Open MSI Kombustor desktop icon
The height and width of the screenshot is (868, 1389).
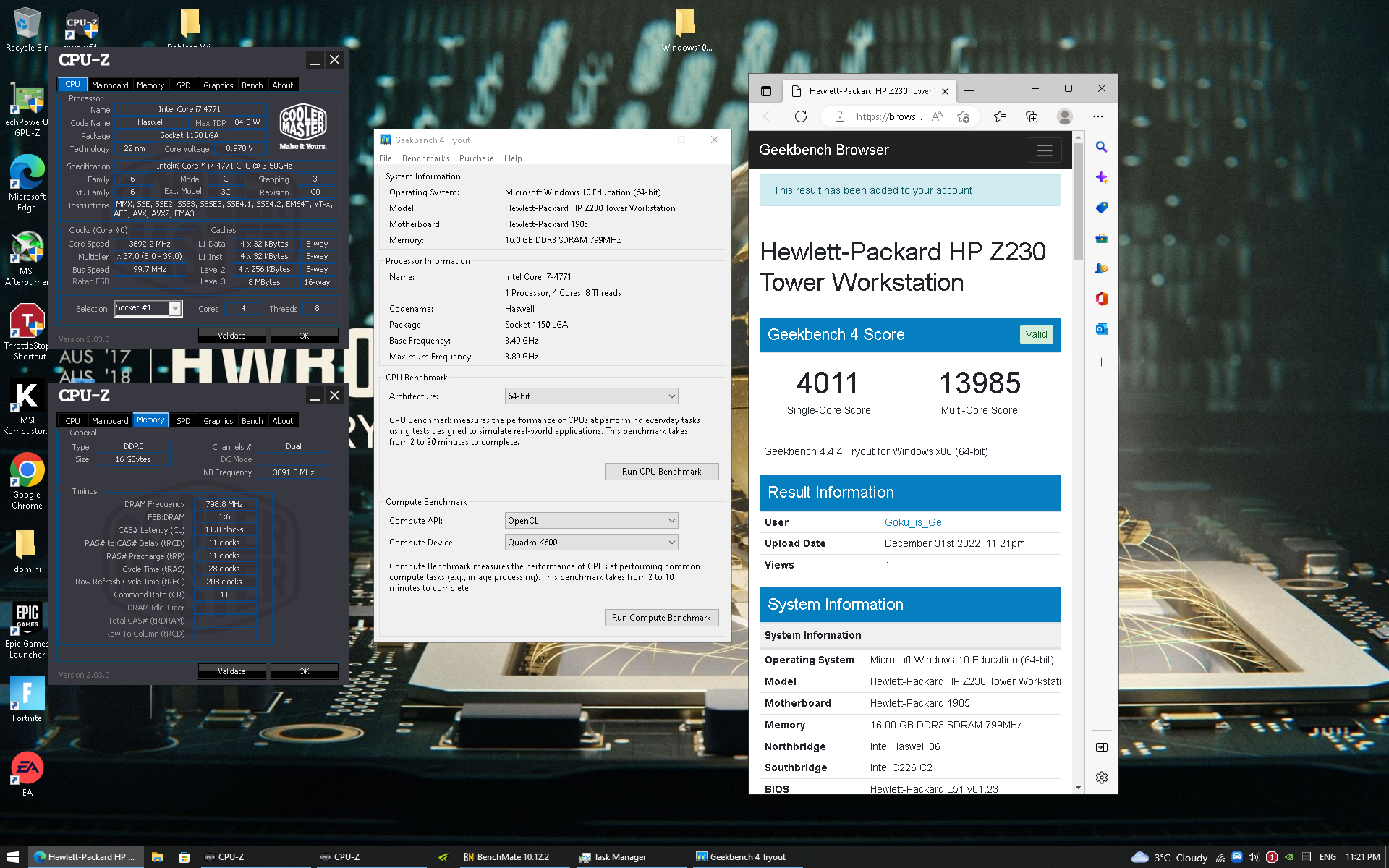coord(27,407)
